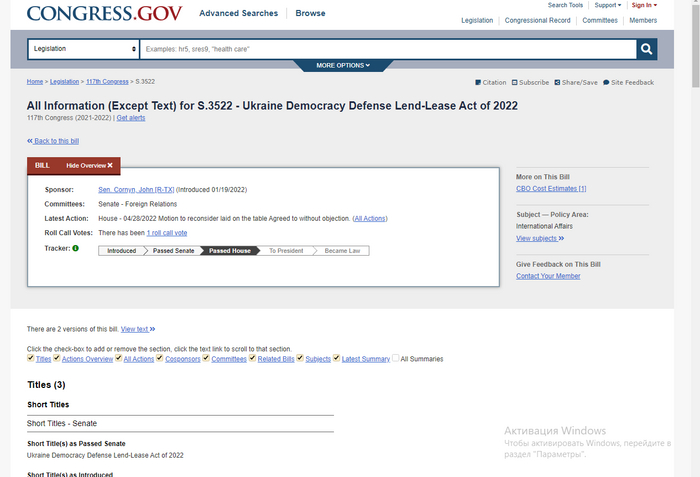Click the search input field

(388, 49)
